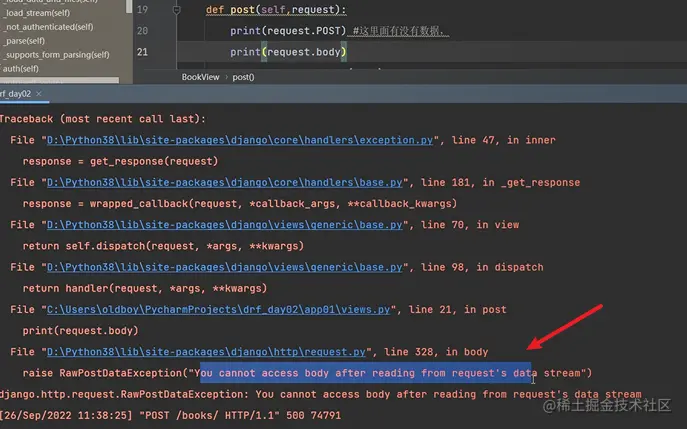The height and width of the screenshot is (429, 687).
Task: Click the 'raise RawPostDataException' console line
Action: point(307,373)
